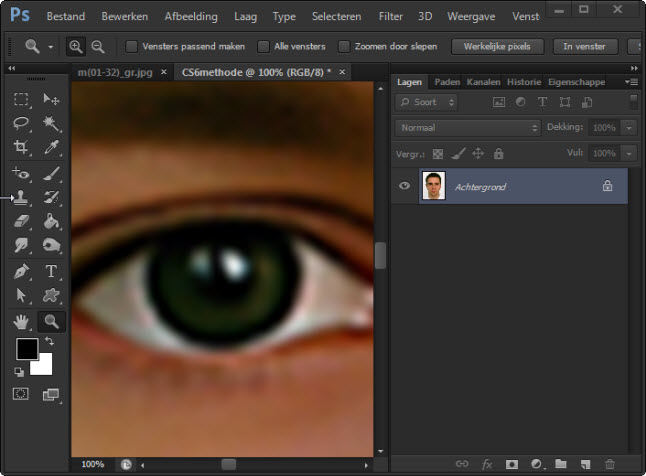
Task: Select the Paint Bucket tool
Action: (51, 221)
